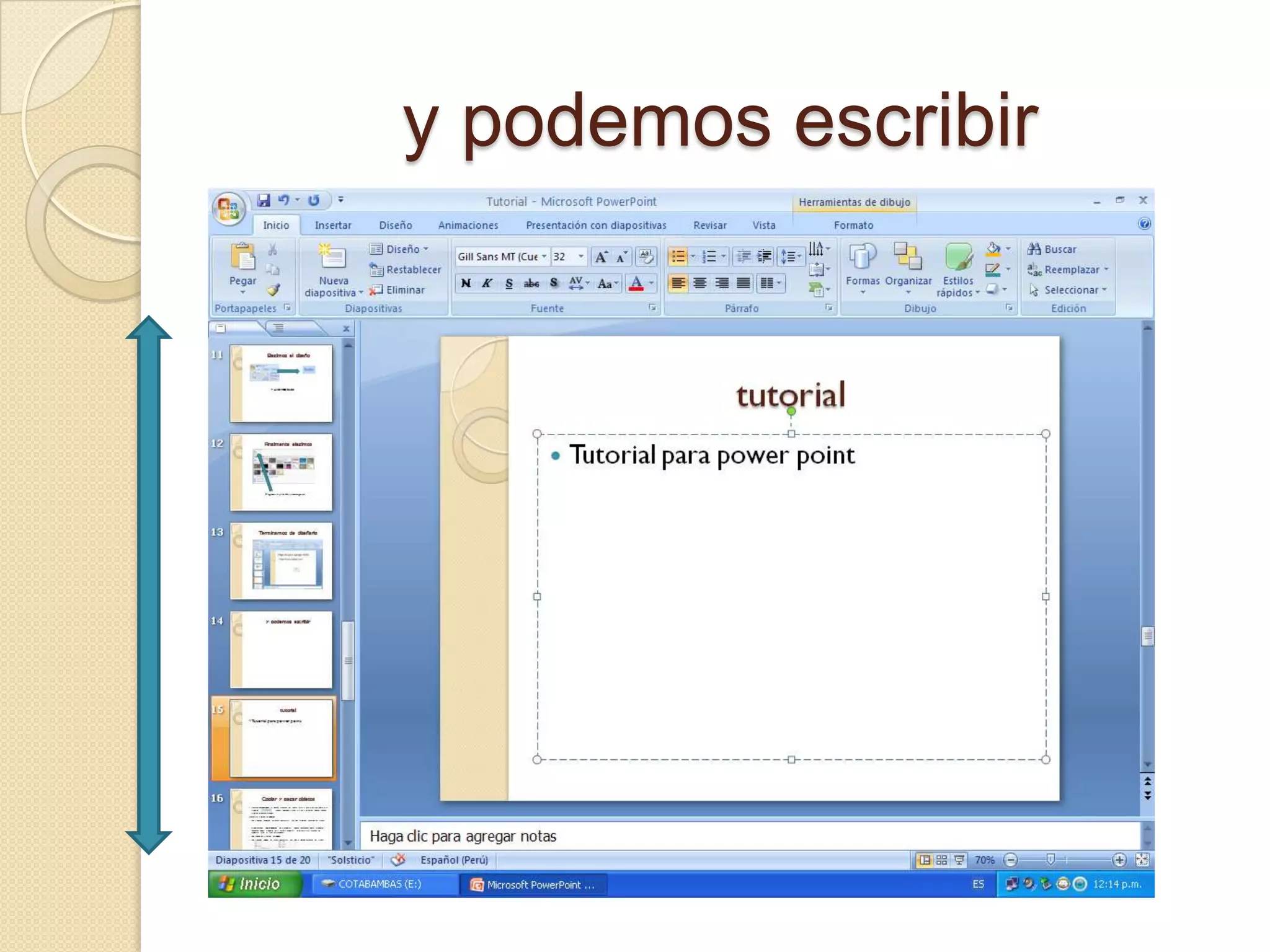
Task: Fit slide to current window
Action: pyautogui.click(x=1142, y=860)
